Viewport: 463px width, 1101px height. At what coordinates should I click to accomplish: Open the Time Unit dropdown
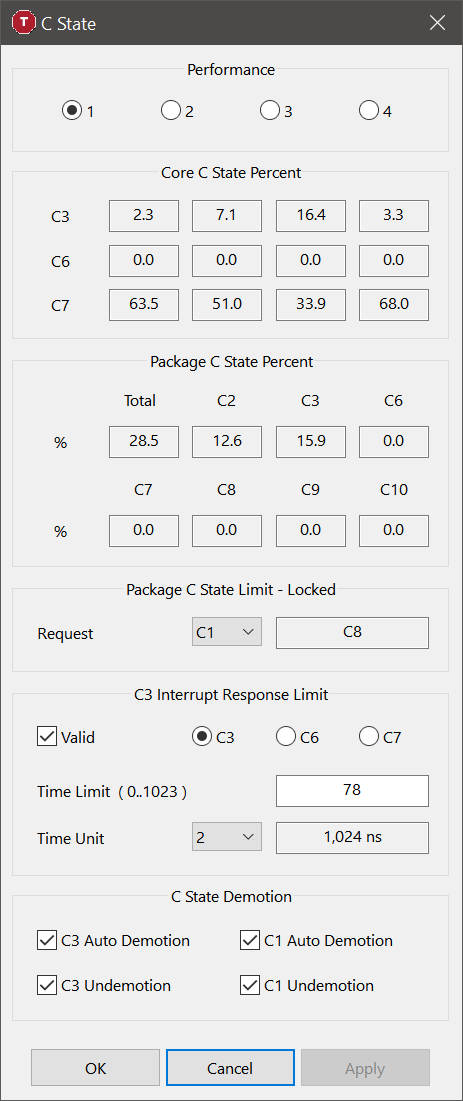[226, 838]
